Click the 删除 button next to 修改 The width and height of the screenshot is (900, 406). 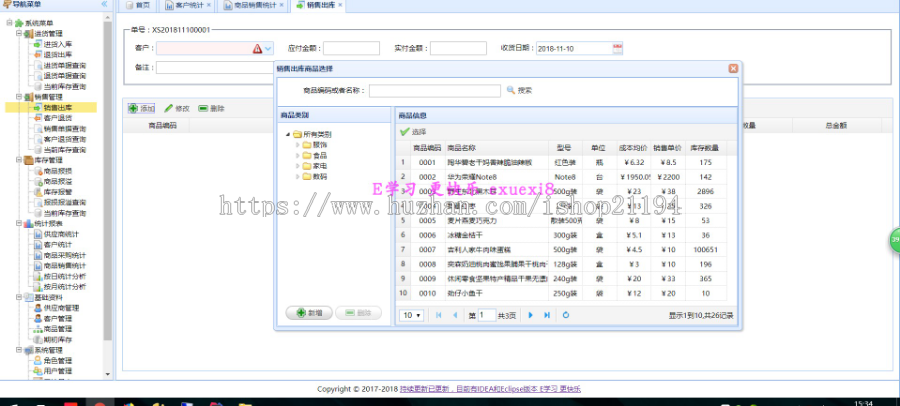tap(211, 108)
